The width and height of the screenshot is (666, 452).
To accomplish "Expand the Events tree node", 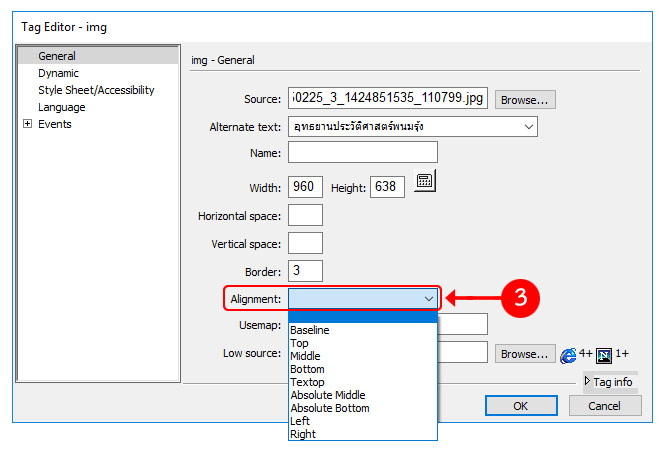I will click(x=27, y=125).
